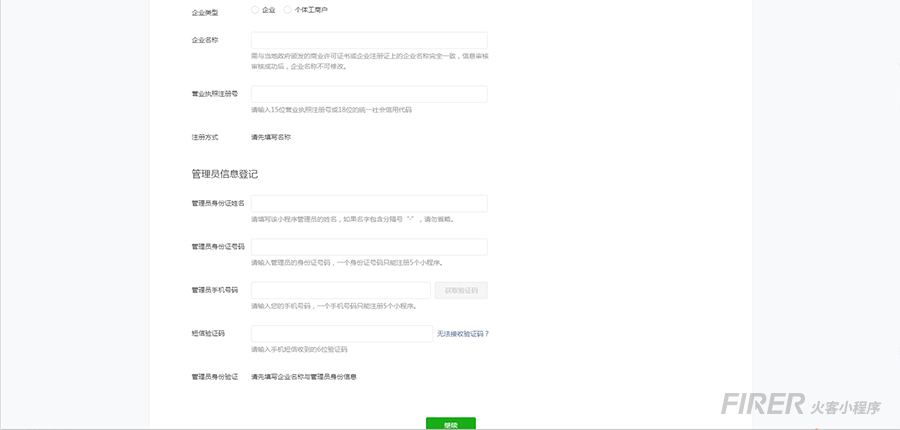Click the 注册方式 label

pos(204,137)
